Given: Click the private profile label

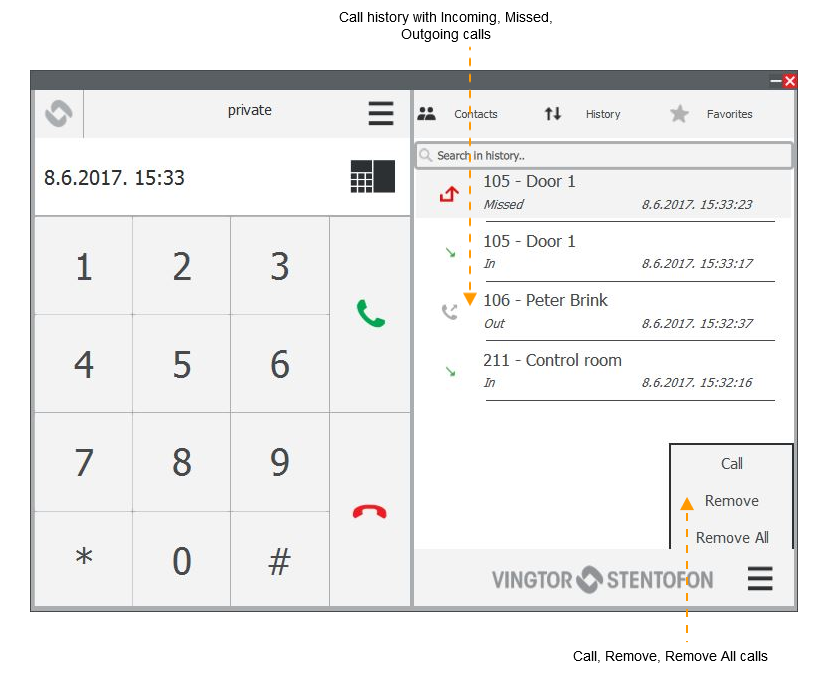Looking at the screenshot, I should (x=249, y=110).
